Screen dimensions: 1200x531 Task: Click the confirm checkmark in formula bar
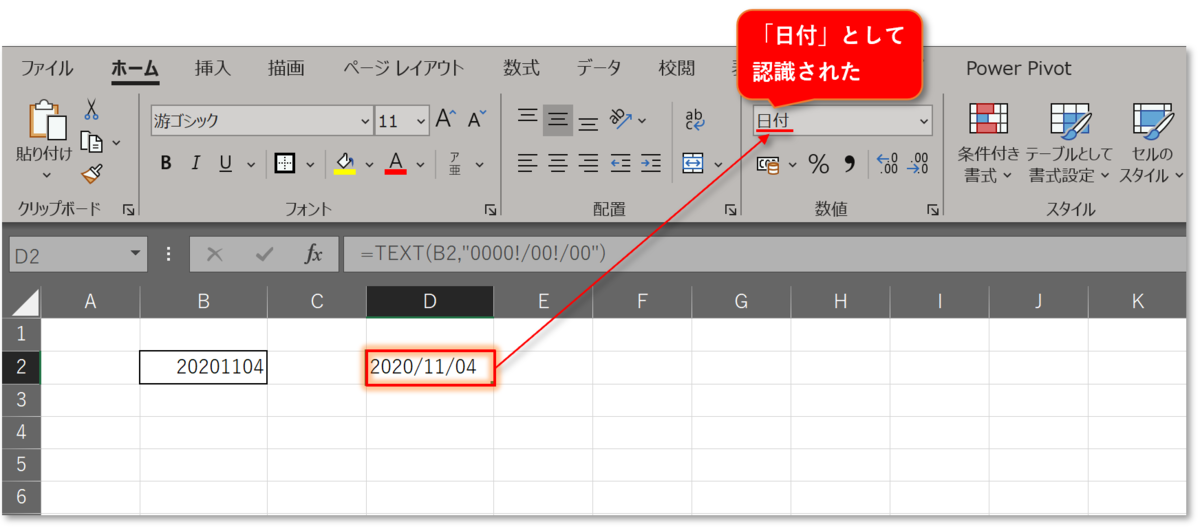264,254
